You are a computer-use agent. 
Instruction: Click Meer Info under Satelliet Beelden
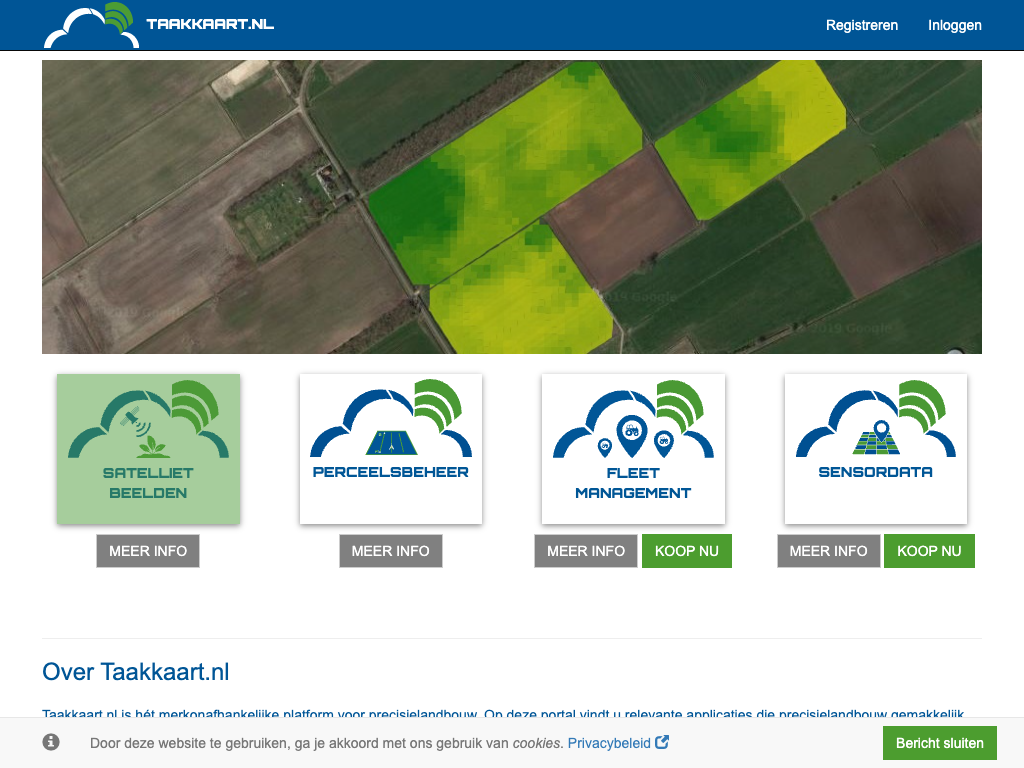coord(148,551)
